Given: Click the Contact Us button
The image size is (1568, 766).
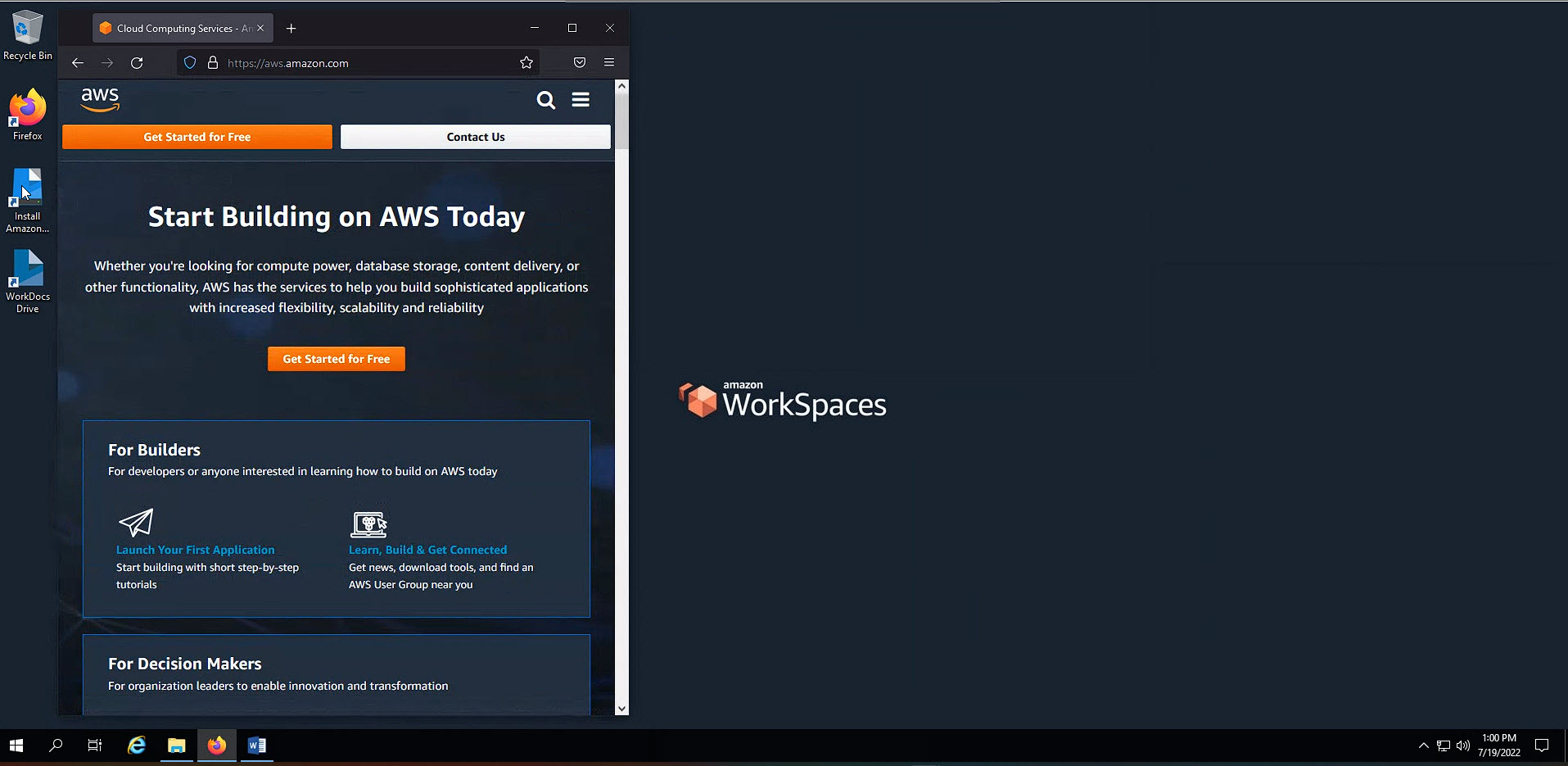Looking at the screenshot, I should pos(475,136).
